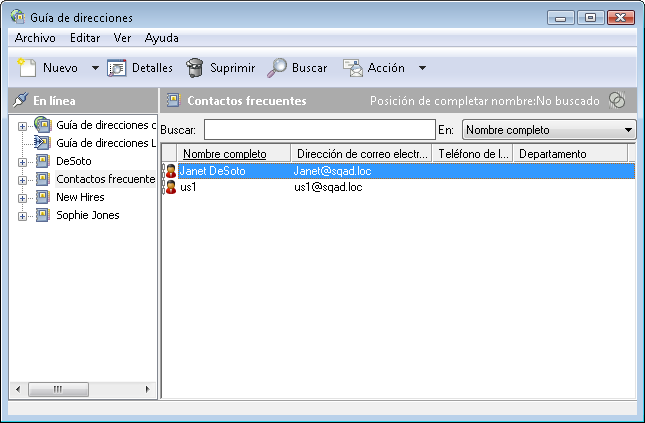Viewport: 645px width, 423px height.
Task: Click the Departamento column header
Action: [x=571, y=153]
